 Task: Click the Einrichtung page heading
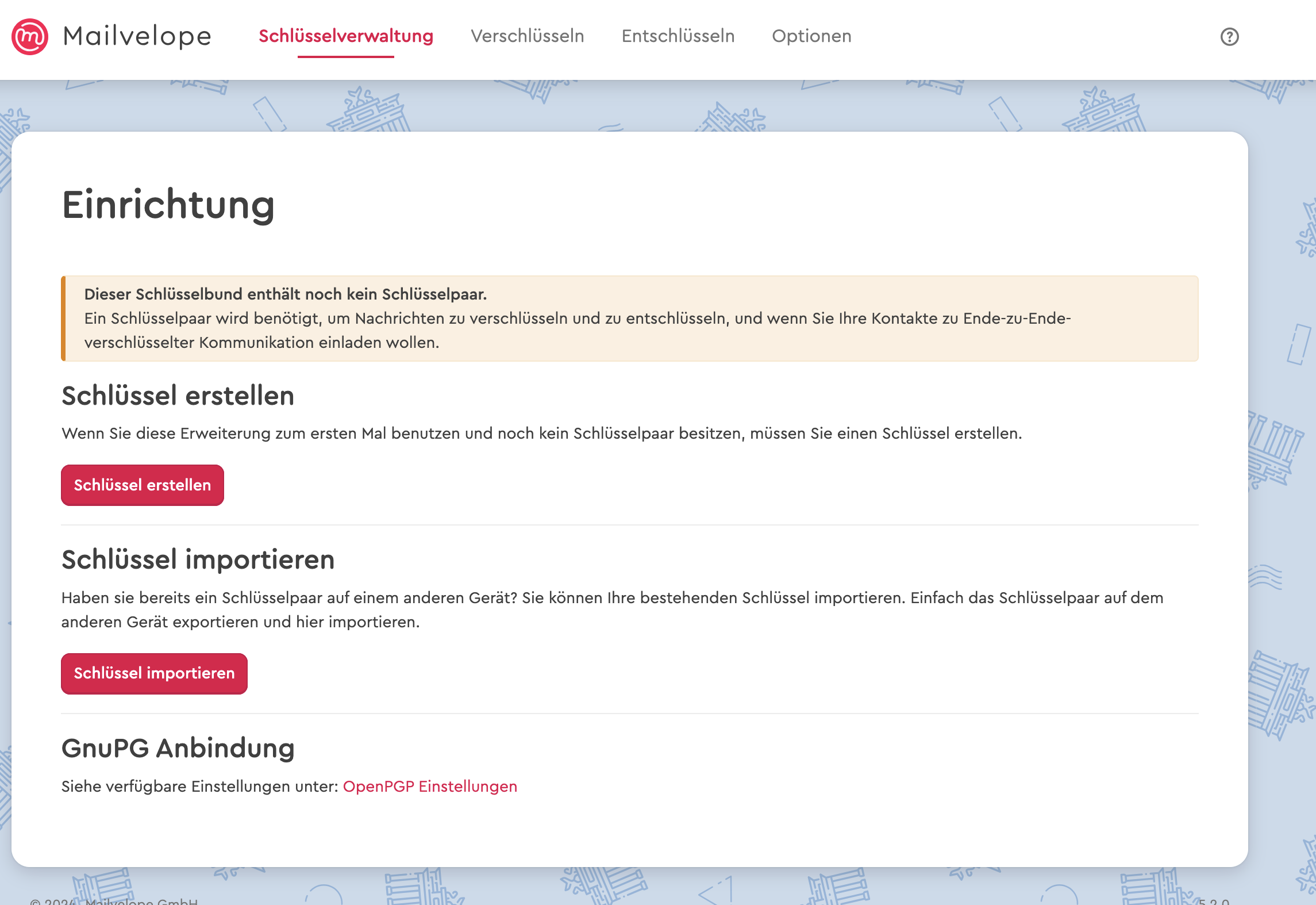(x=168, y=205)
